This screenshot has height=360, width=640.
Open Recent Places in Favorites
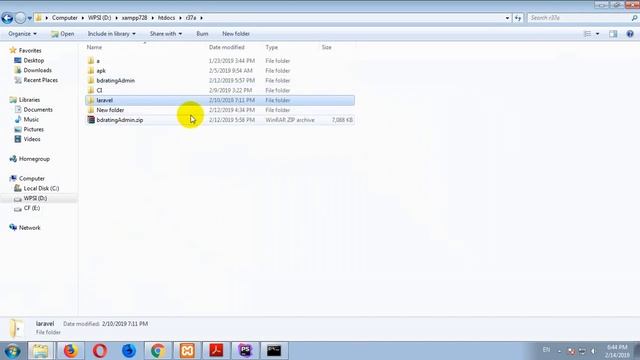[40, 80]
